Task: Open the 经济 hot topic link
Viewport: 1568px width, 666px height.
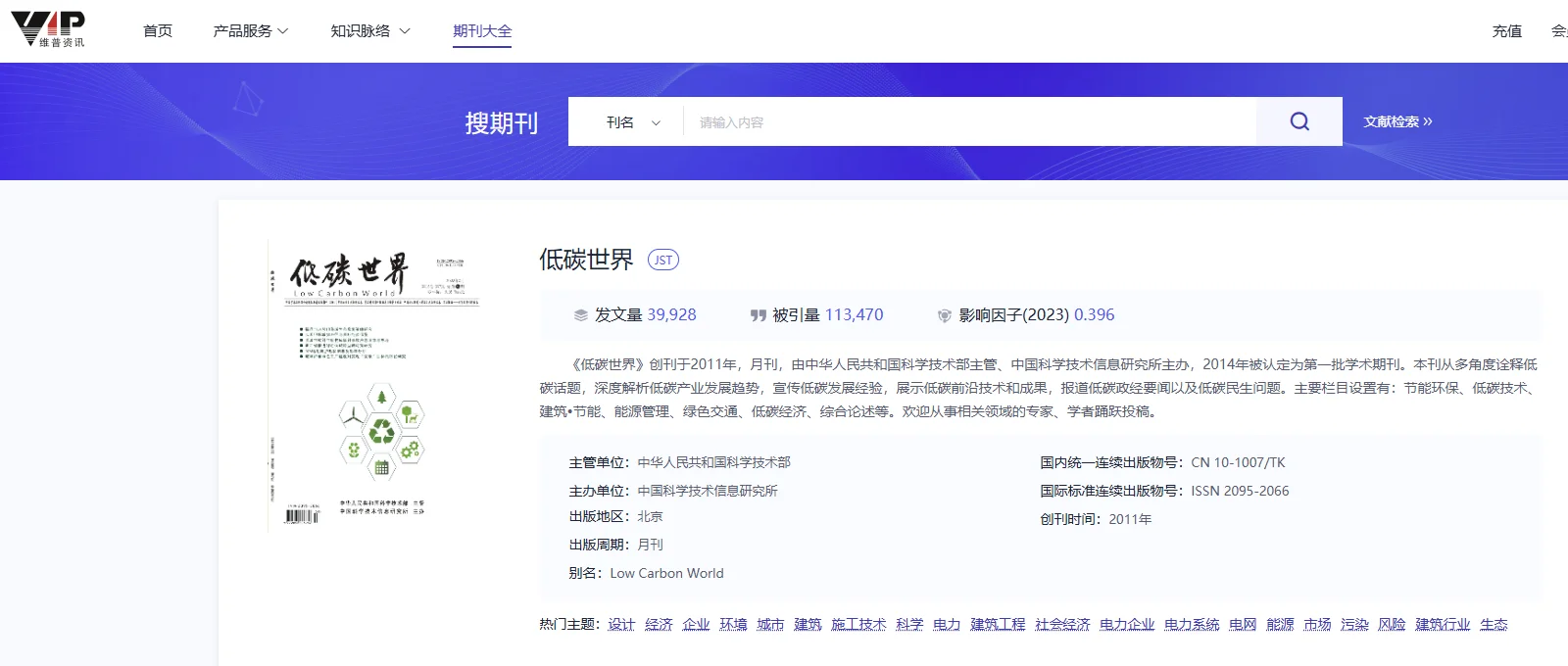Action: pyautogui.click(x=659, y=624)
